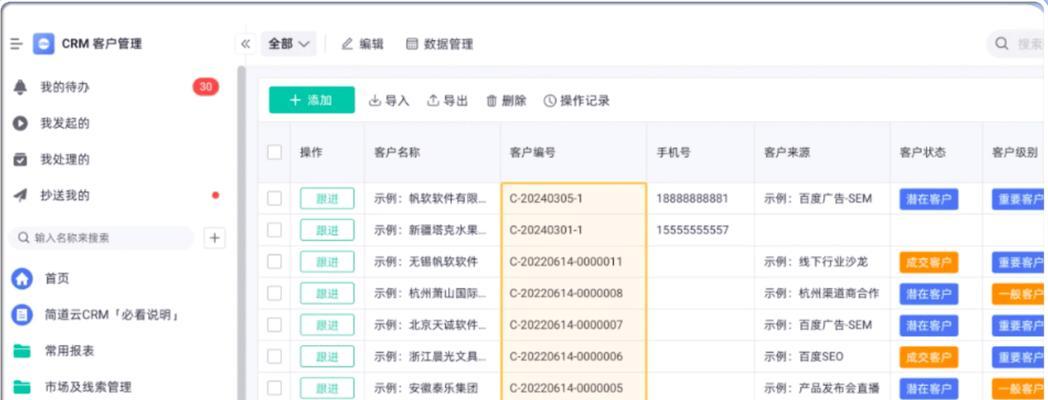Viewport: 1048px width, 400px height.
Task: Select cell C-20220614-0000006
Action: (x=573, y=357)
